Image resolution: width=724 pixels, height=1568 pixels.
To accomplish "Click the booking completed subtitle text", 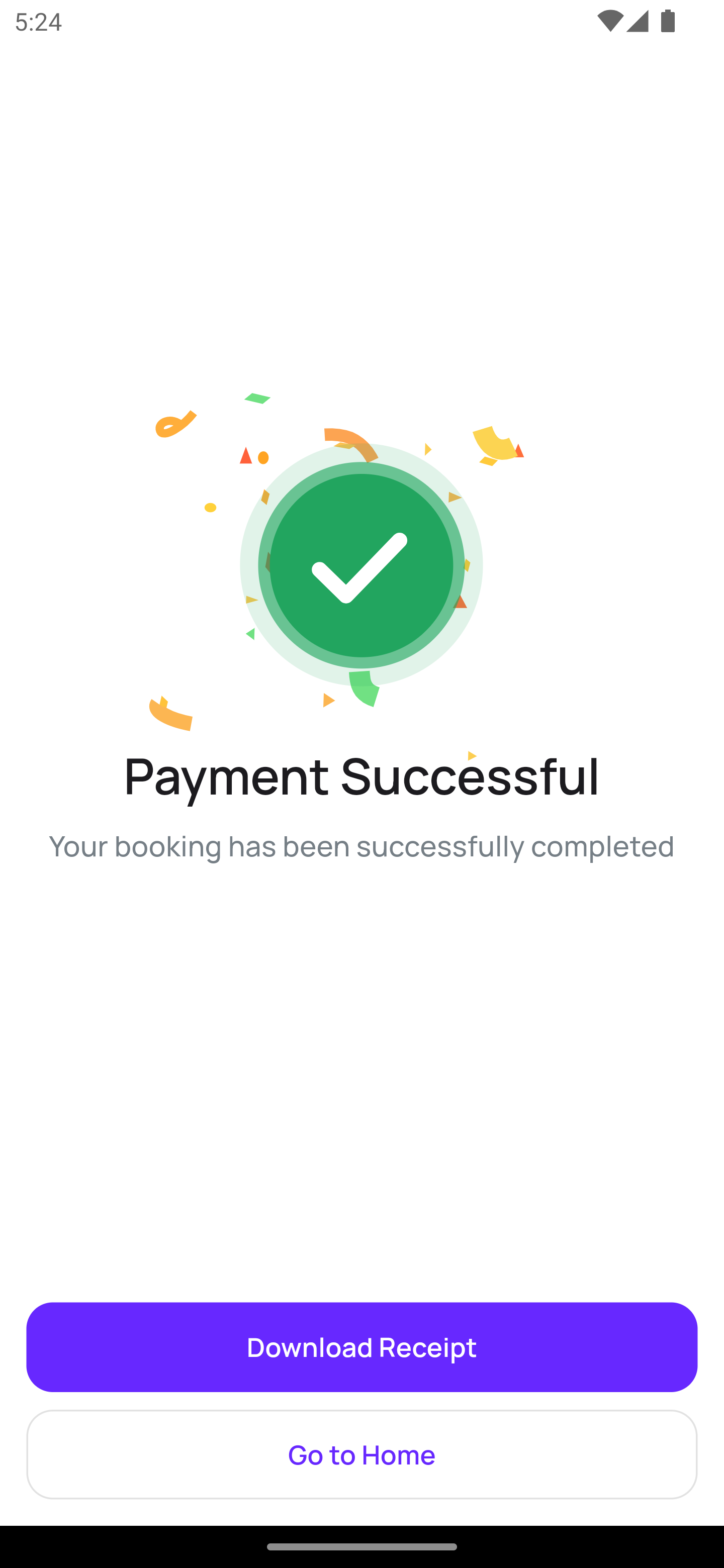I will pyautogui.click(x=361, y=846).
